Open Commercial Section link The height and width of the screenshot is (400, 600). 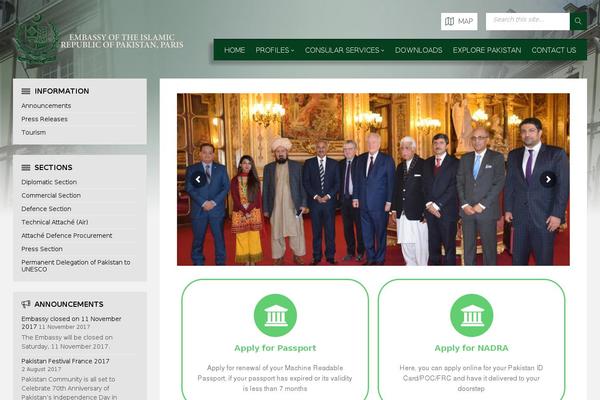[x=51, y=196]
